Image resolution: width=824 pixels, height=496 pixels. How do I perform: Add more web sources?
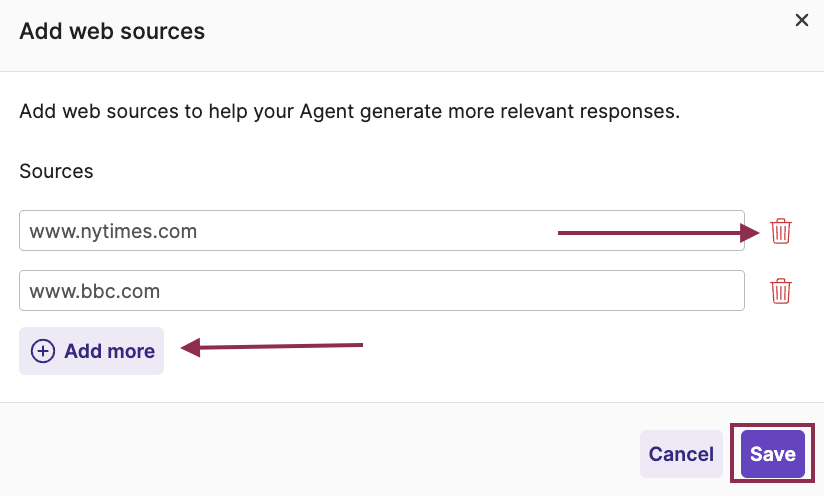92,351
